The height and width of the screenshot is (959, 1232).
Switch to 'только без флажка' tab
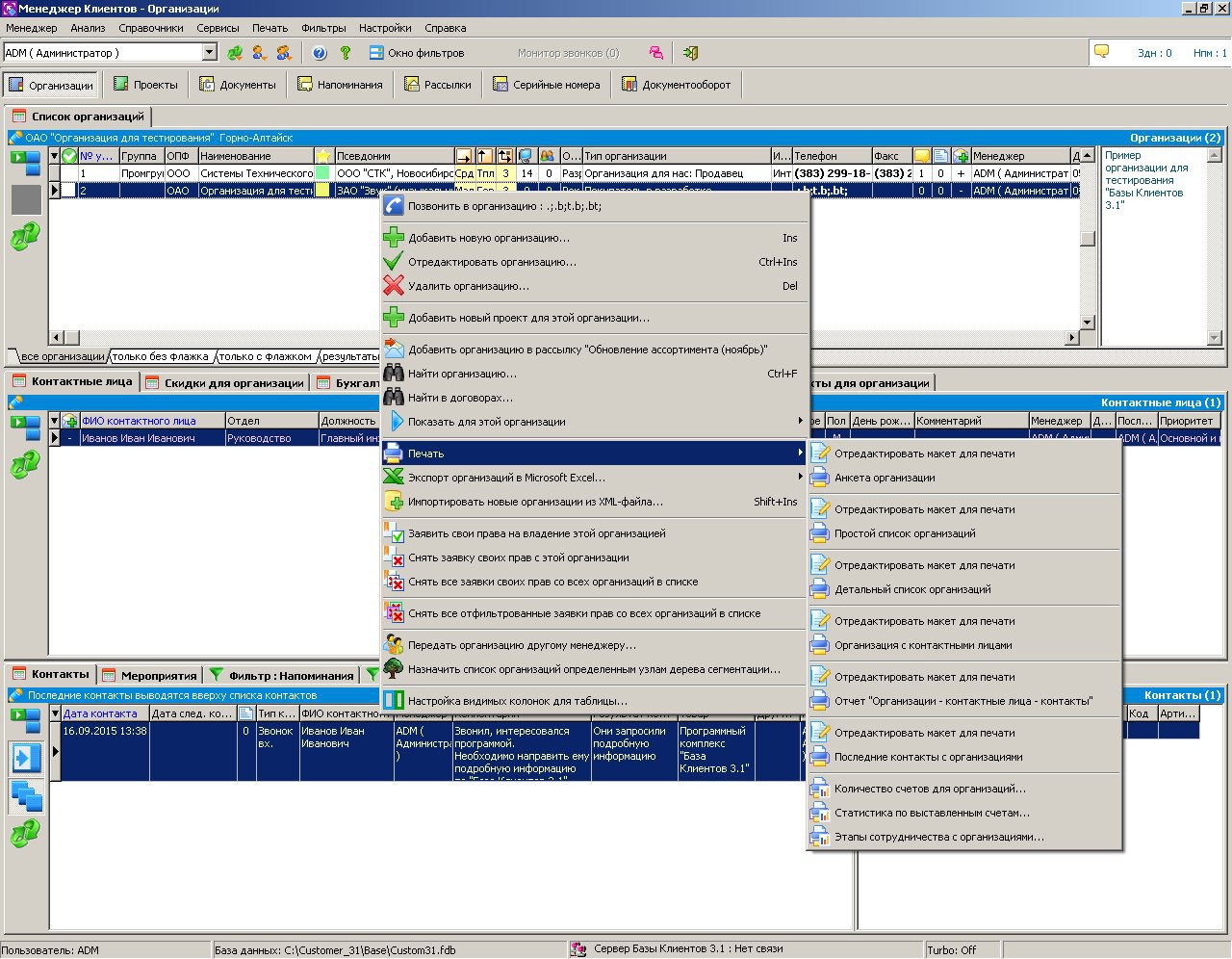click(160, 356)
